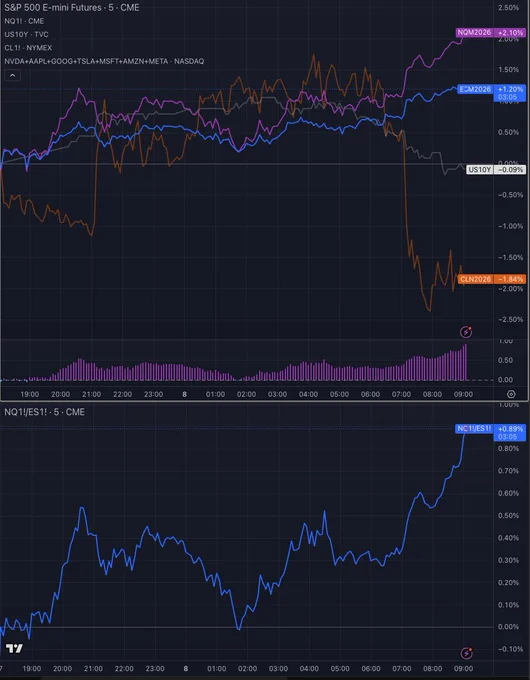Click the NQ1!/ES1! +0.89% price label
530x680 pixels.
491,432
